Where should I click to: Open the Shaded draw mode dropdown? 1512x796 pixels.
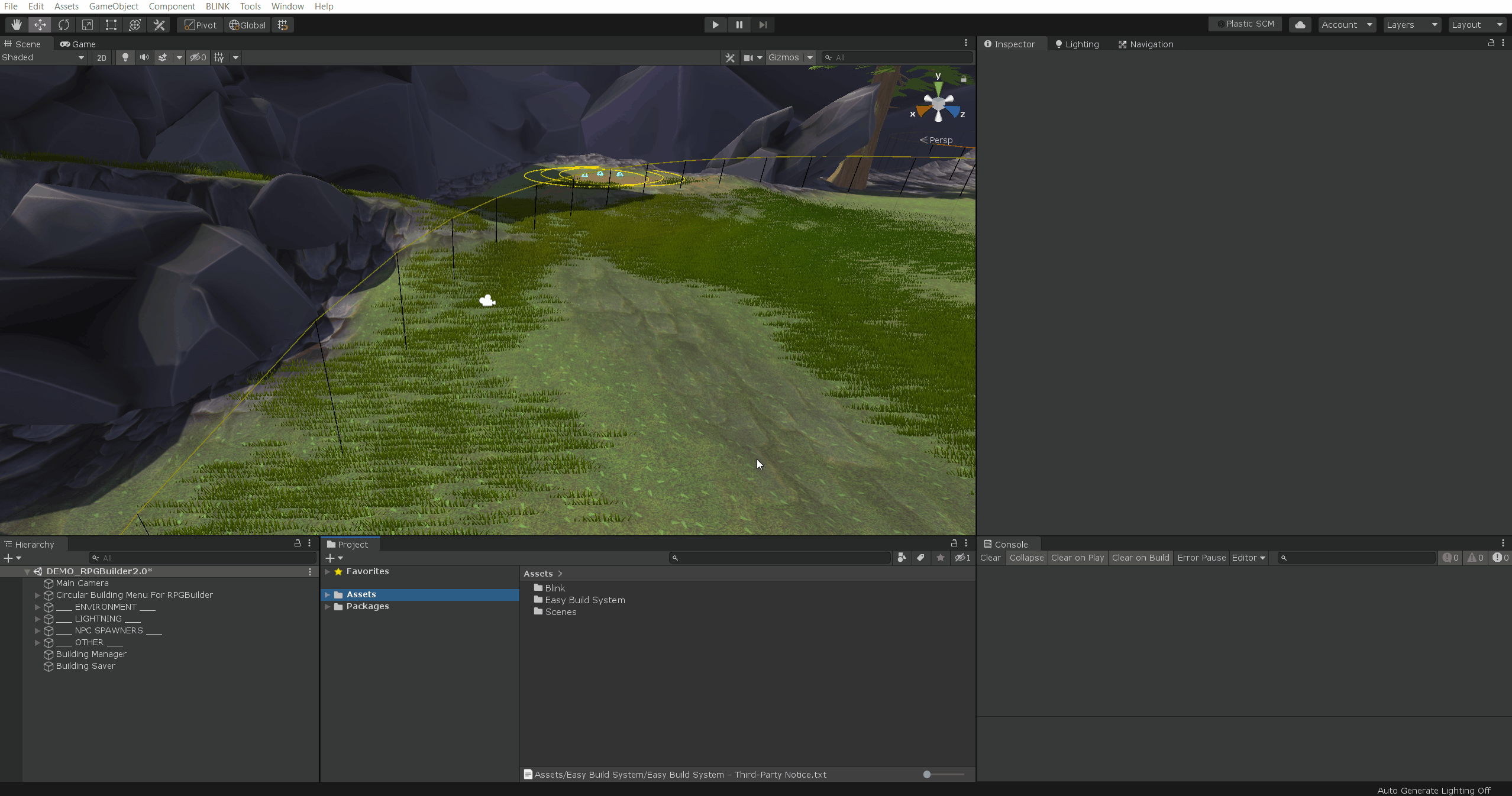[43, 57]
